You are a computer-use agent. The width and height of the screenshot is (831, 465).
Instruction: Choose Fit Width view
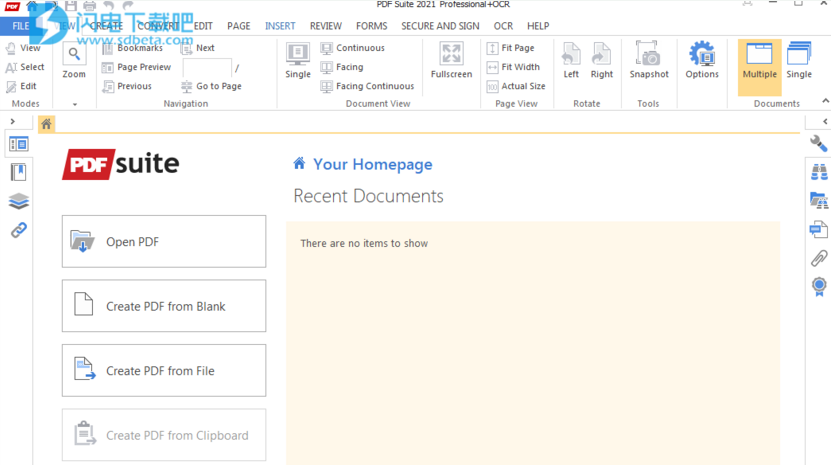pos(514,67)
